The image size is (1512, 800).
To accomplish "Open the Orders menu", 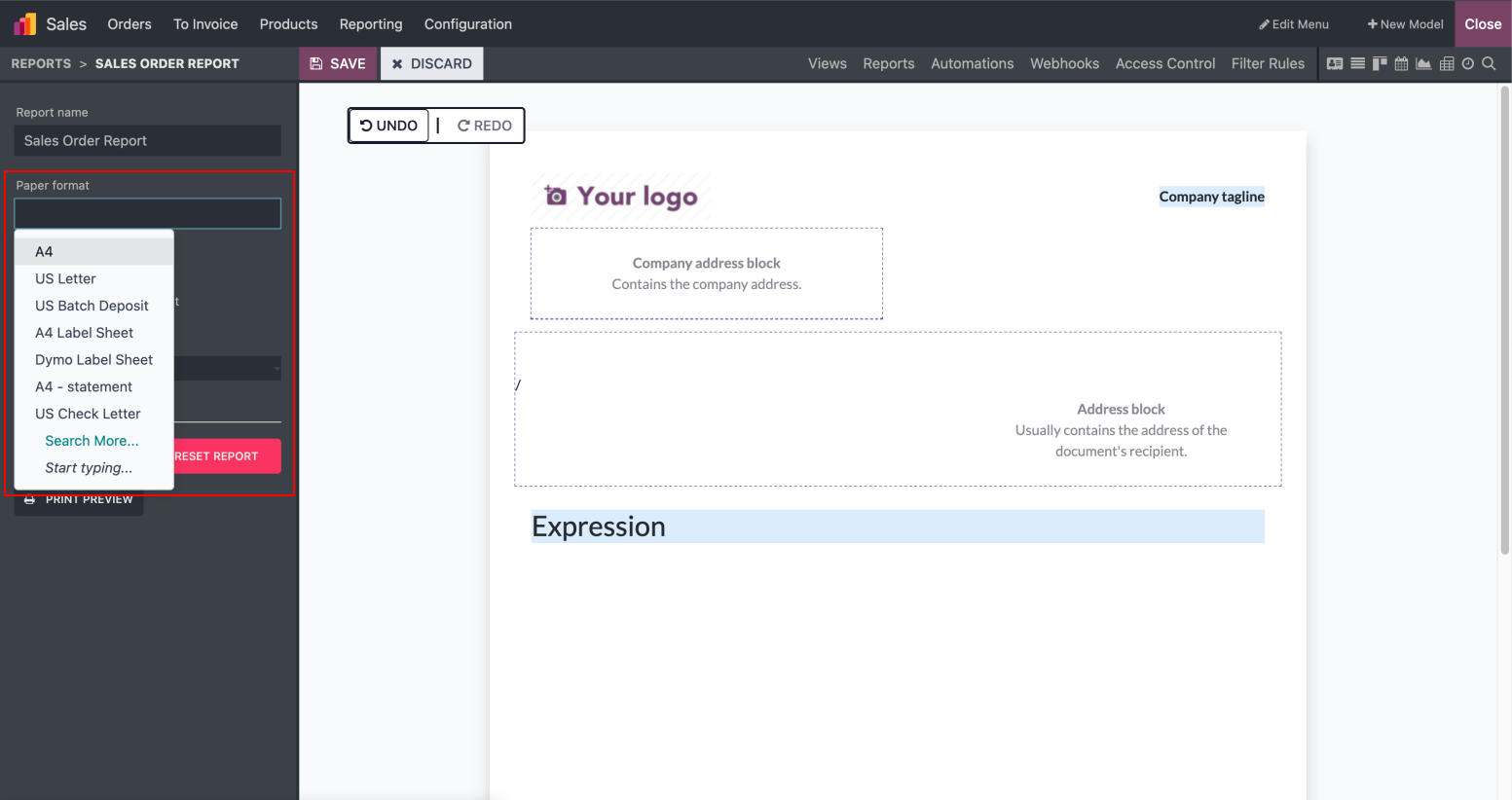I will tap(129, 24).
